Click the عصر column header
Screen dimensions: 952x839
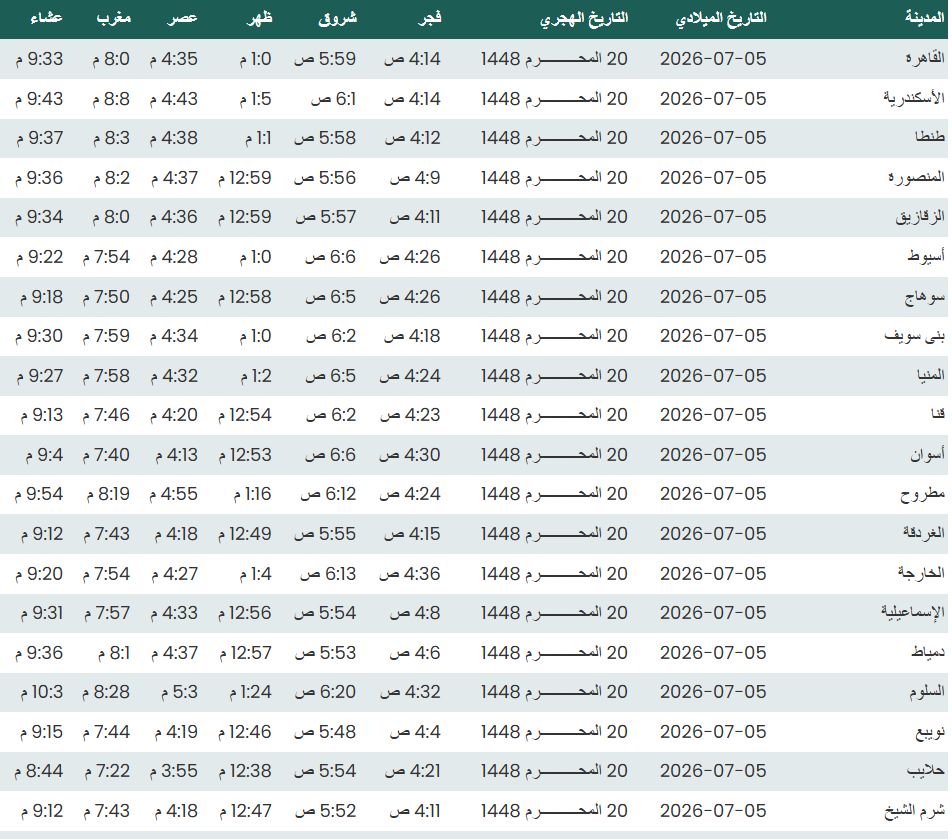(x=183, y=18)
